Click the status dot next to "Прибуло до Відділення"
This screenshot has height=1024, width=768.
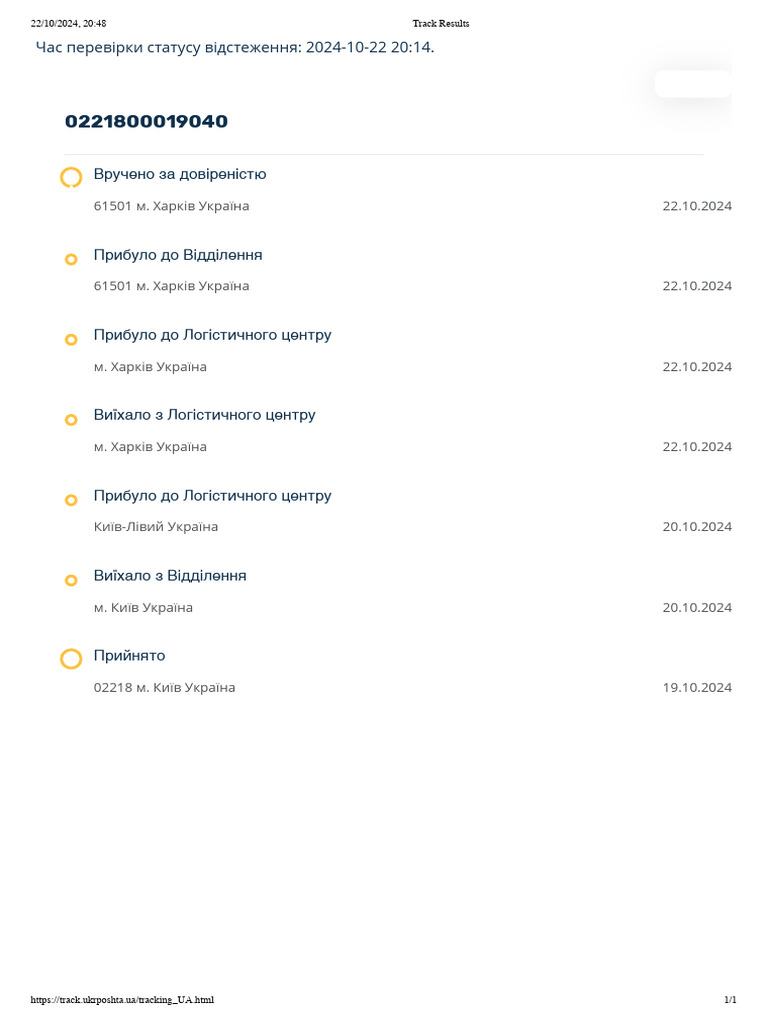click(x=71, y=259)
